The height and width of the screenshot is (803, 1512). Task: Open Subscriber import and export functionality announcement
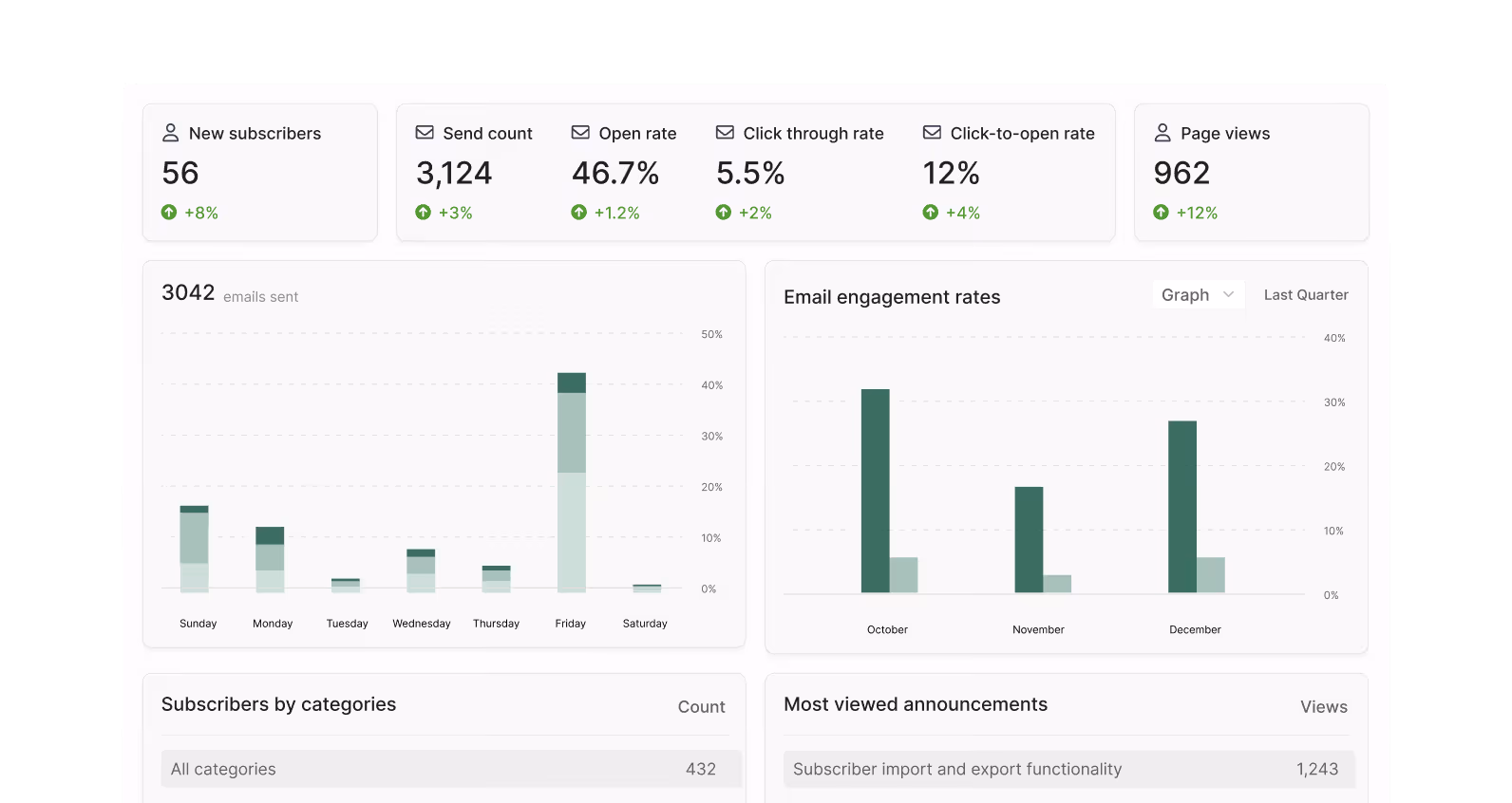1069,769
